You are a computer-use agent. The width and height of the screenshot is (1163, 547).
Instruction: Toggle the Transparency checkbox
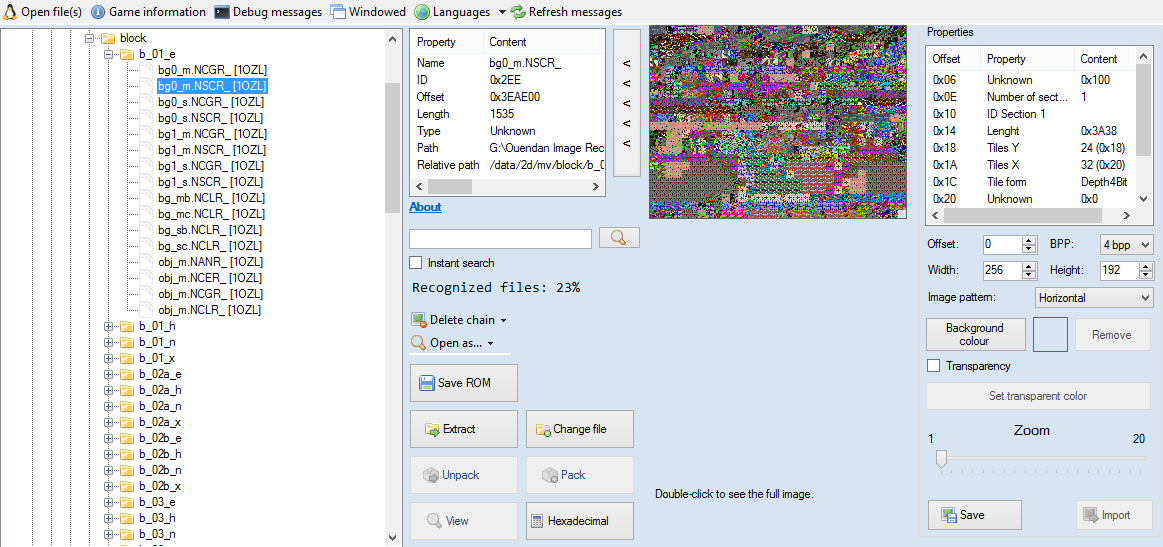pos(934,366)
